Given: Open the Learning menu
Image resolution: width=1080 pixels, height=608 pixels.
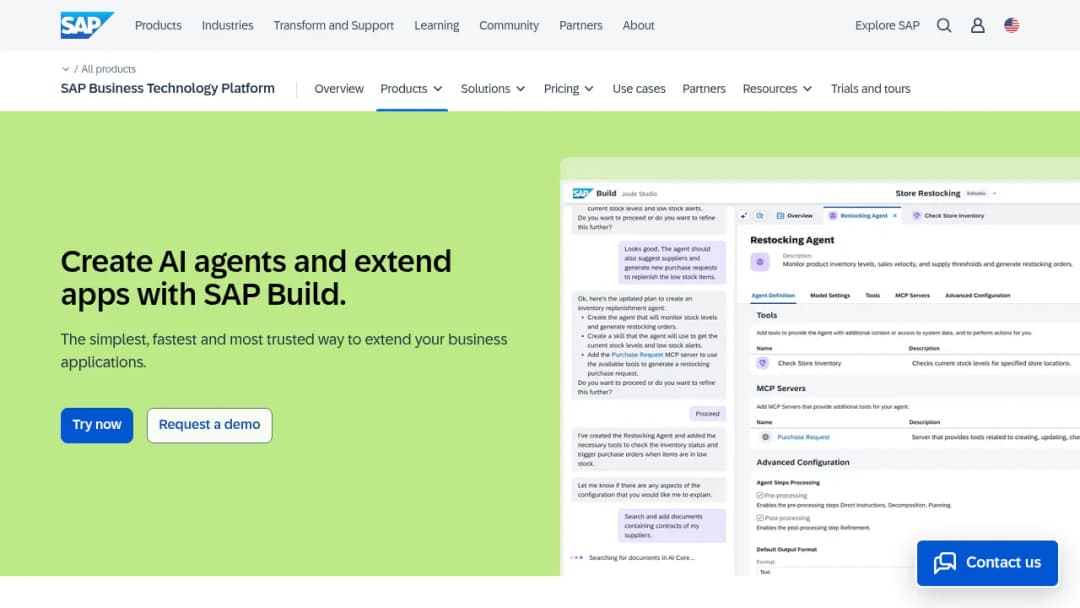Looking at the screenshot, I should point(437,25).
